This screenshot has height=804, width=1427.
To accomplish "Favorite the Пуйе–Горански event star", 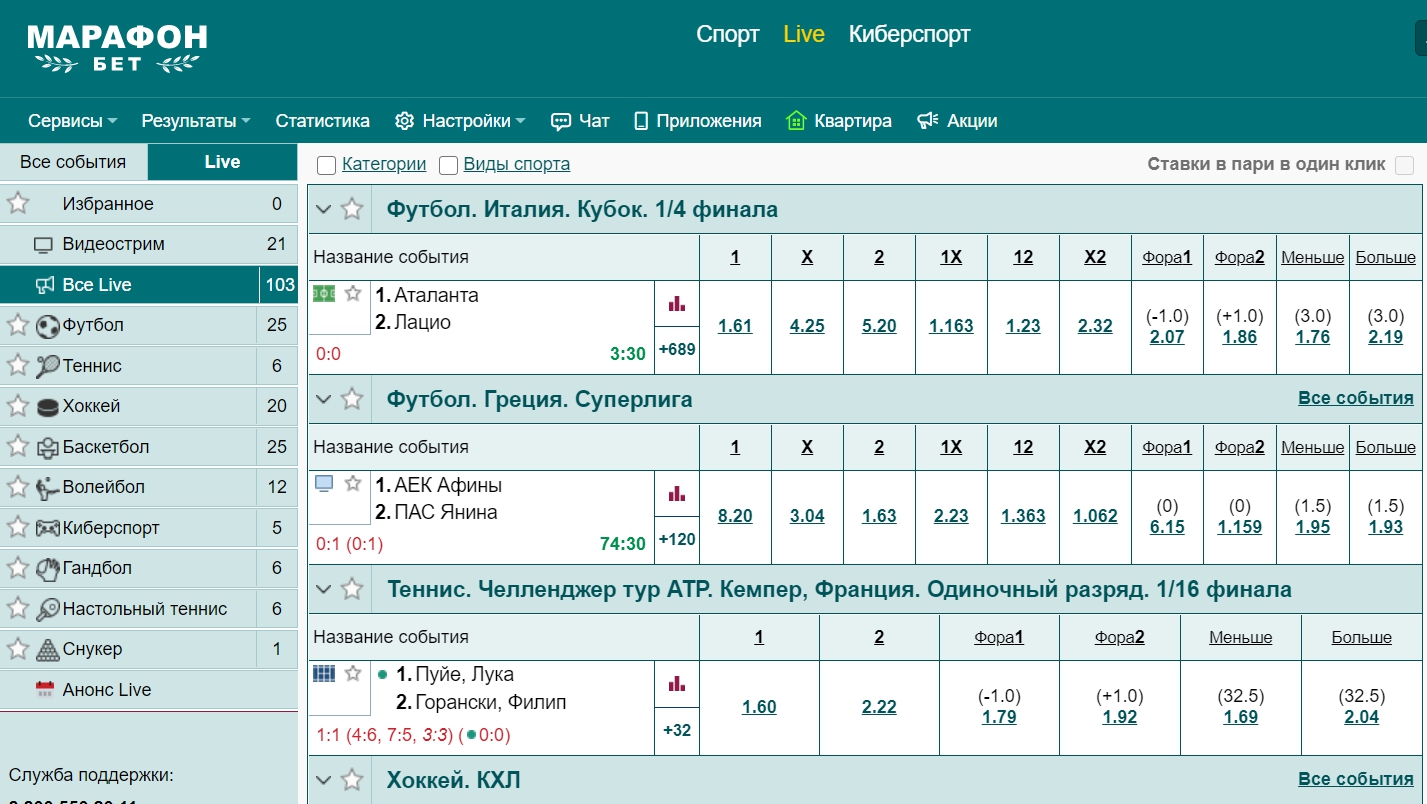I will click(x=352, y=673).
